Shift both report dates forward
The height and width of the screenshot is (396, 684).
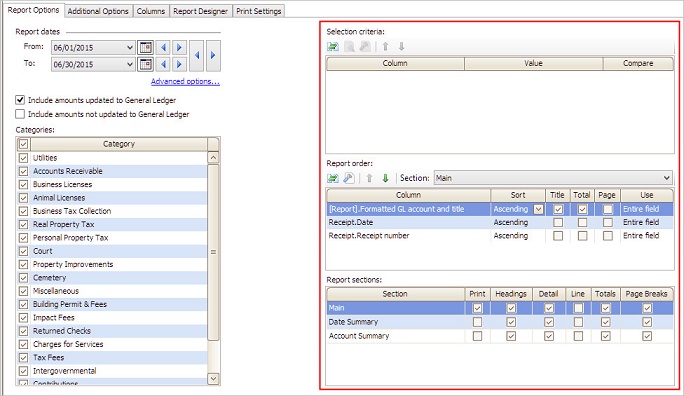click(213, 55)
